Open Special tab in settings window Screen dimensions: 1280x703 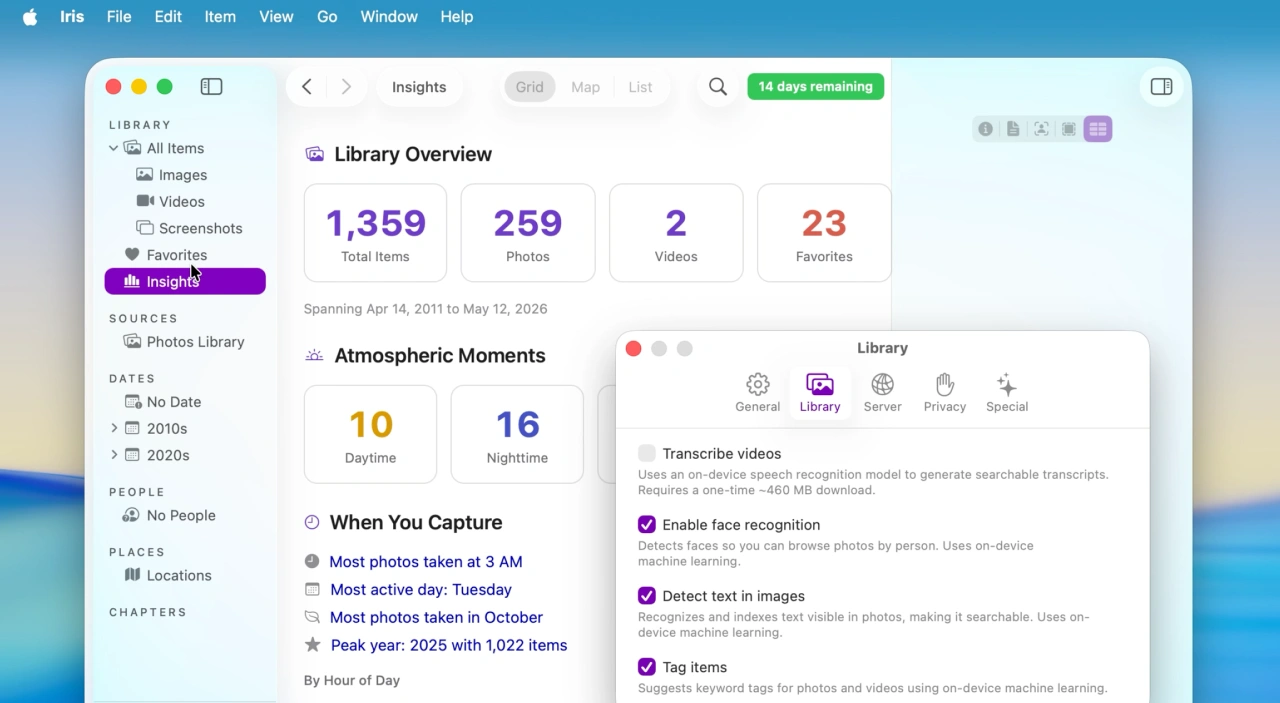tap(1007, 393)
